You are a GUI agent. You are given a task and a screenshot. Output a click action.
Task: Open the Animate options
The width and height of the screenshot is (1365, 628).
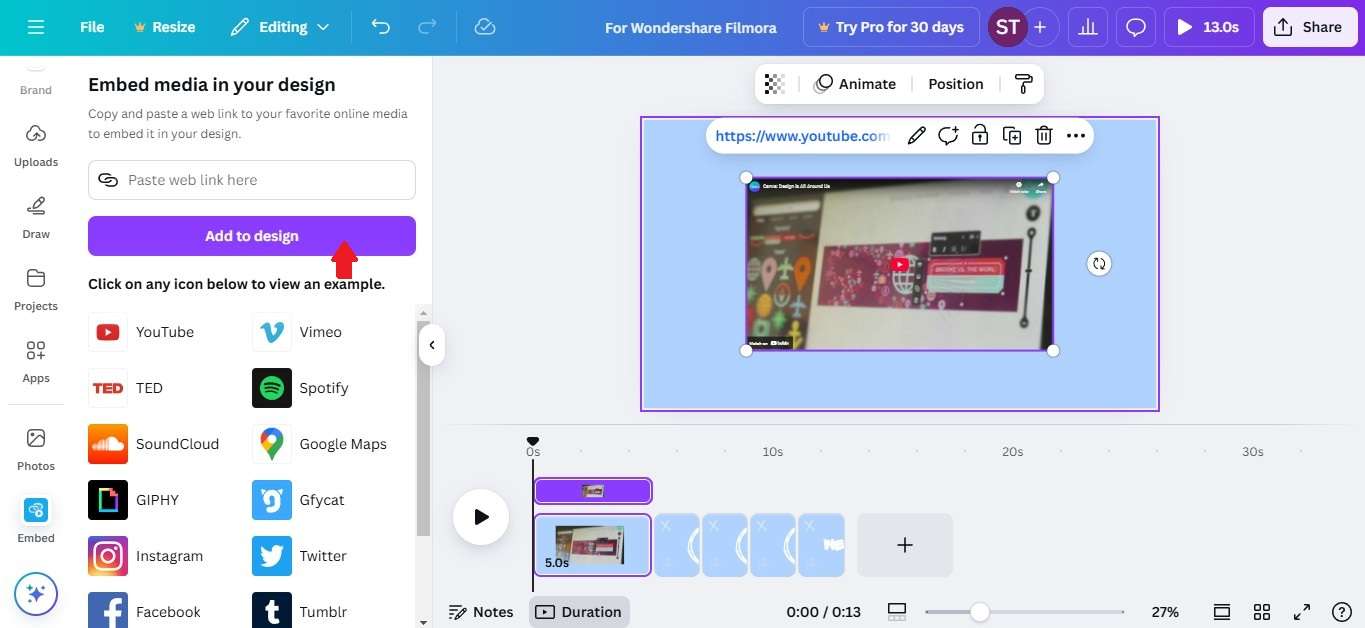click(x=855, y=84)
